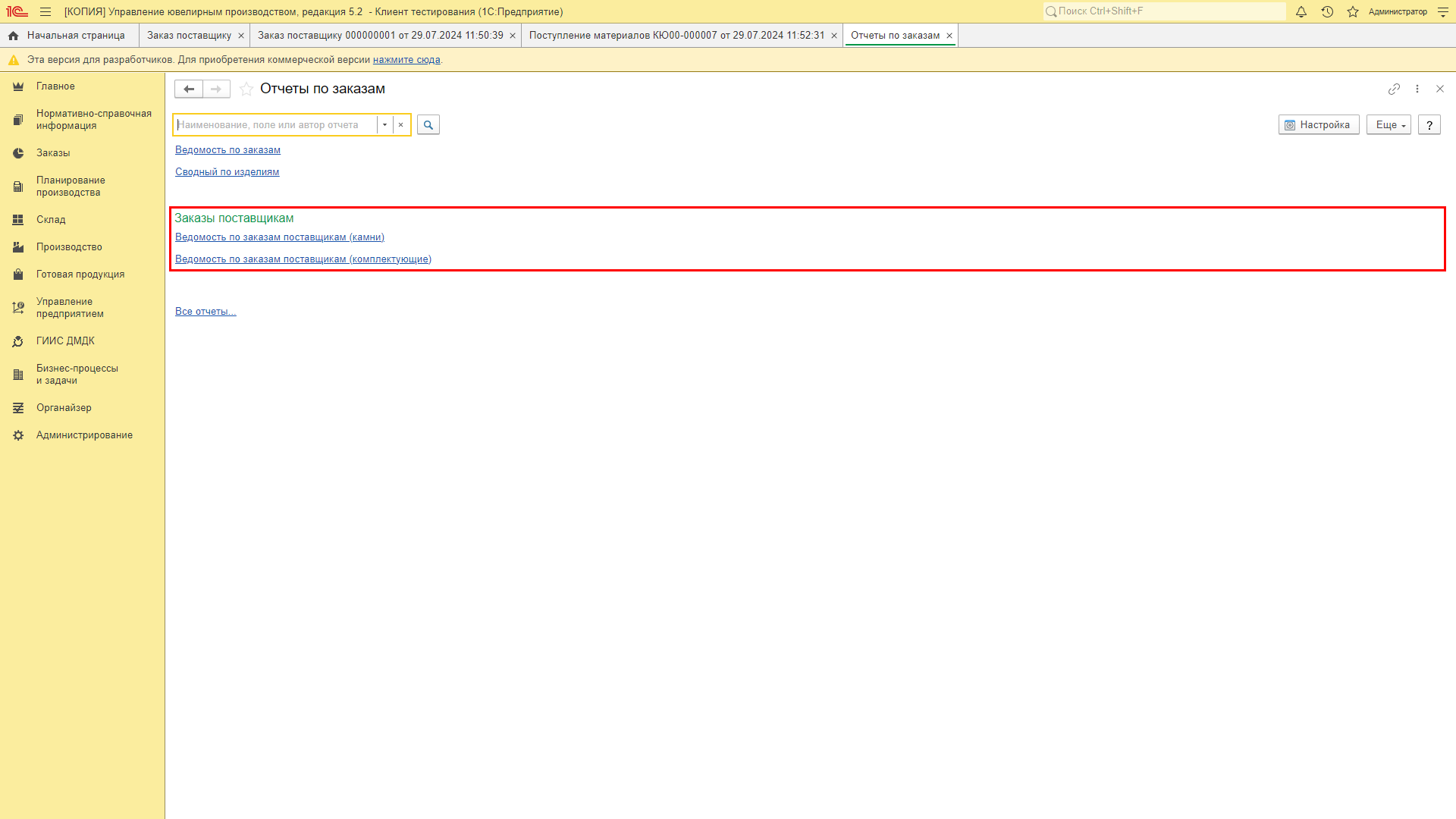Focus the global Поиск Ctrl+Shift+F field
Viewport: 1456px width, 819px height.
(x=1164, y=11)
